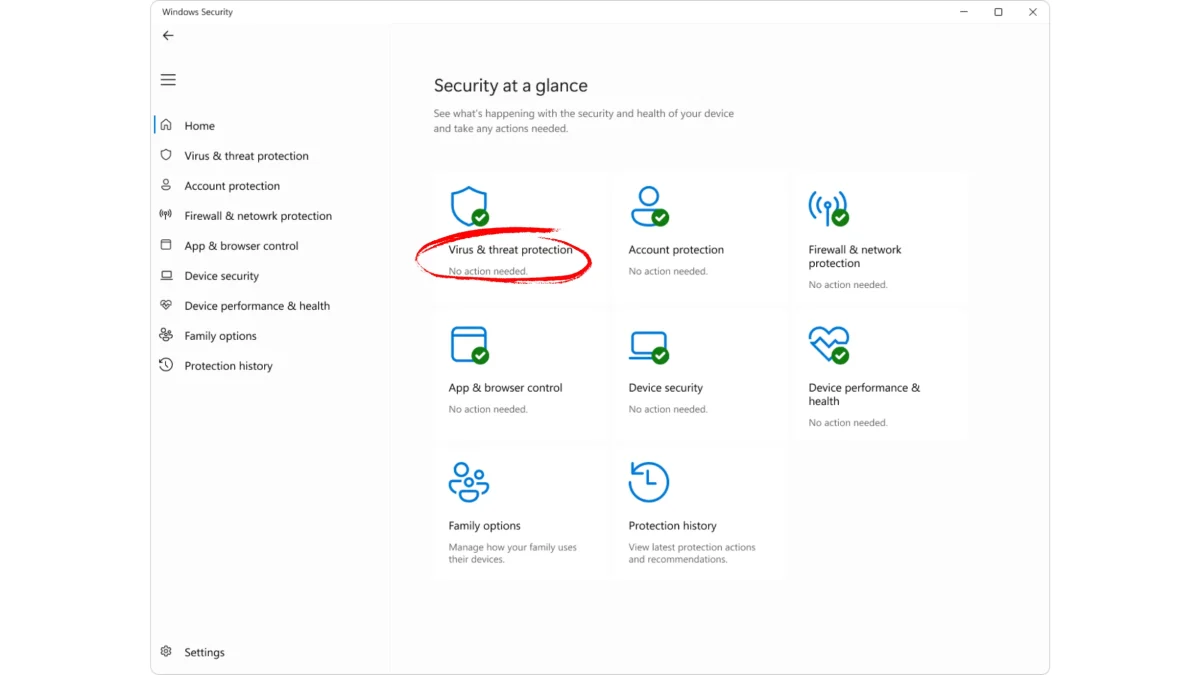Select Family options in the sidebar
Image resolution: width=1200 pixels, height=675 pixels.
pos(220,336)
